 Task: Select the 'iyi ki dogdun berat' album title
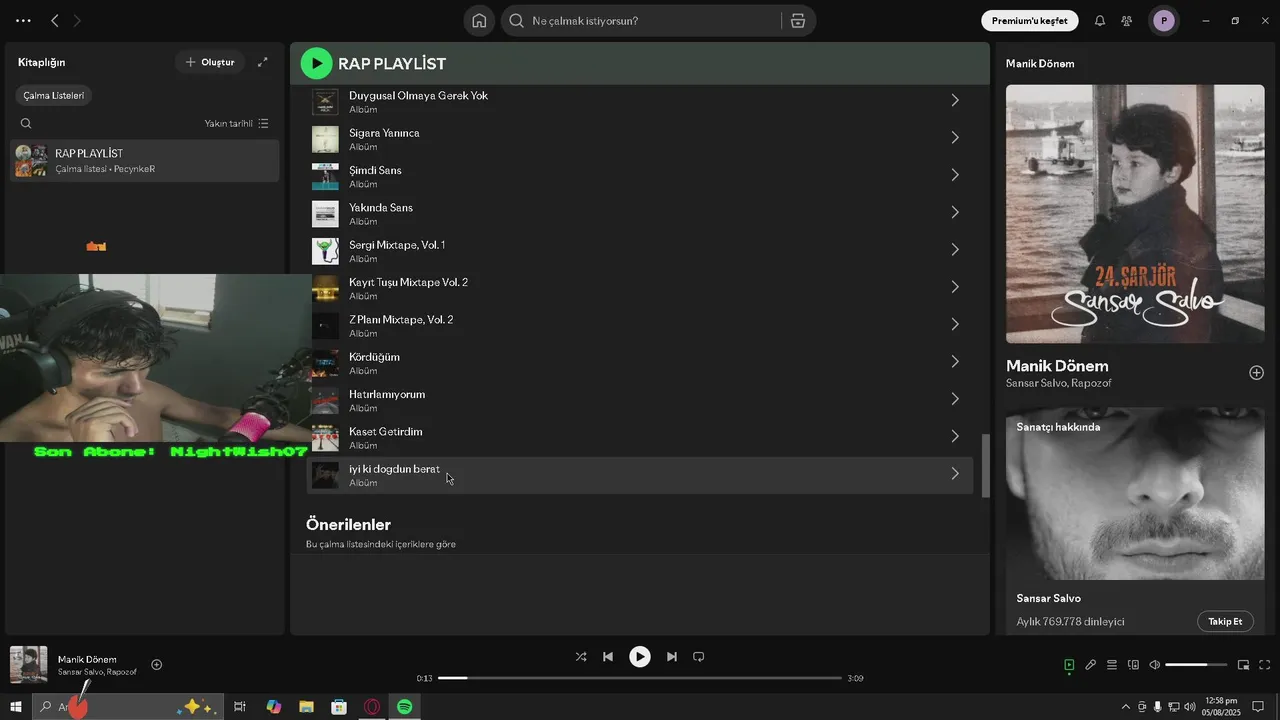[394, 469]
